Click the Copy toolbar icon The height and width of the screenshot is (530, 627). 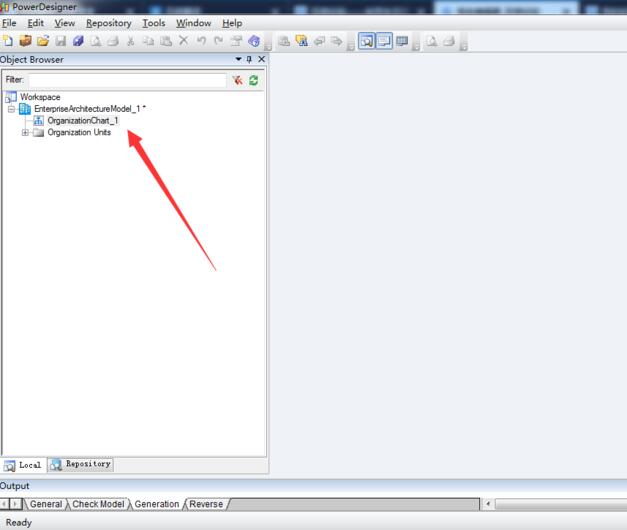[148, 41]
